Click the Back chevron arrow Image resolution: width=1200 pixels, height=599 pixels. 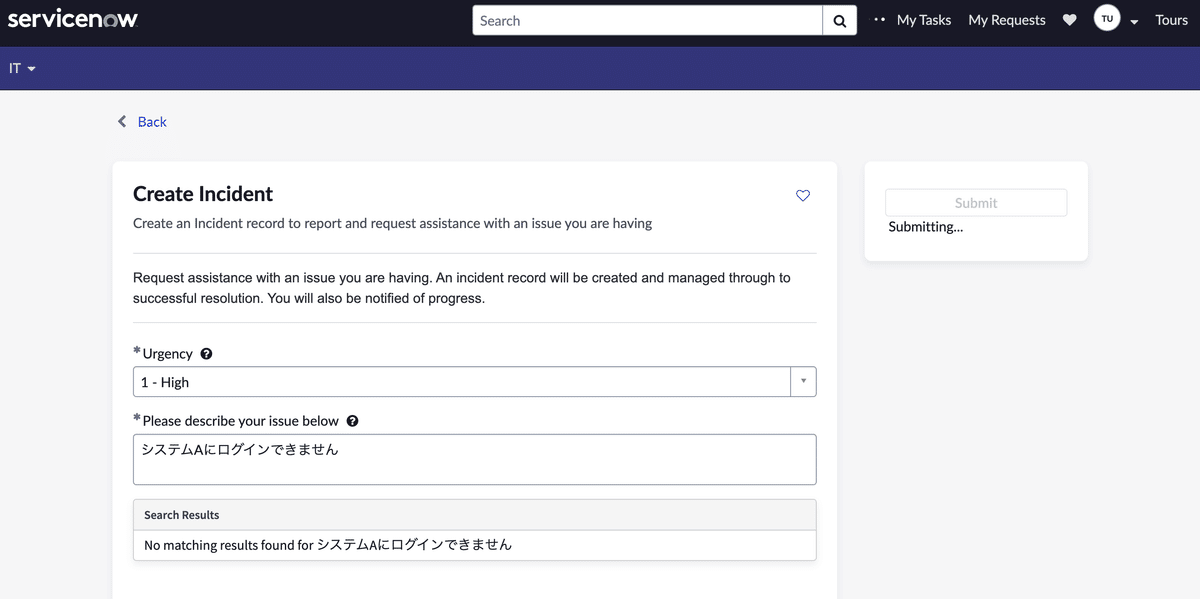pos(122,121)
